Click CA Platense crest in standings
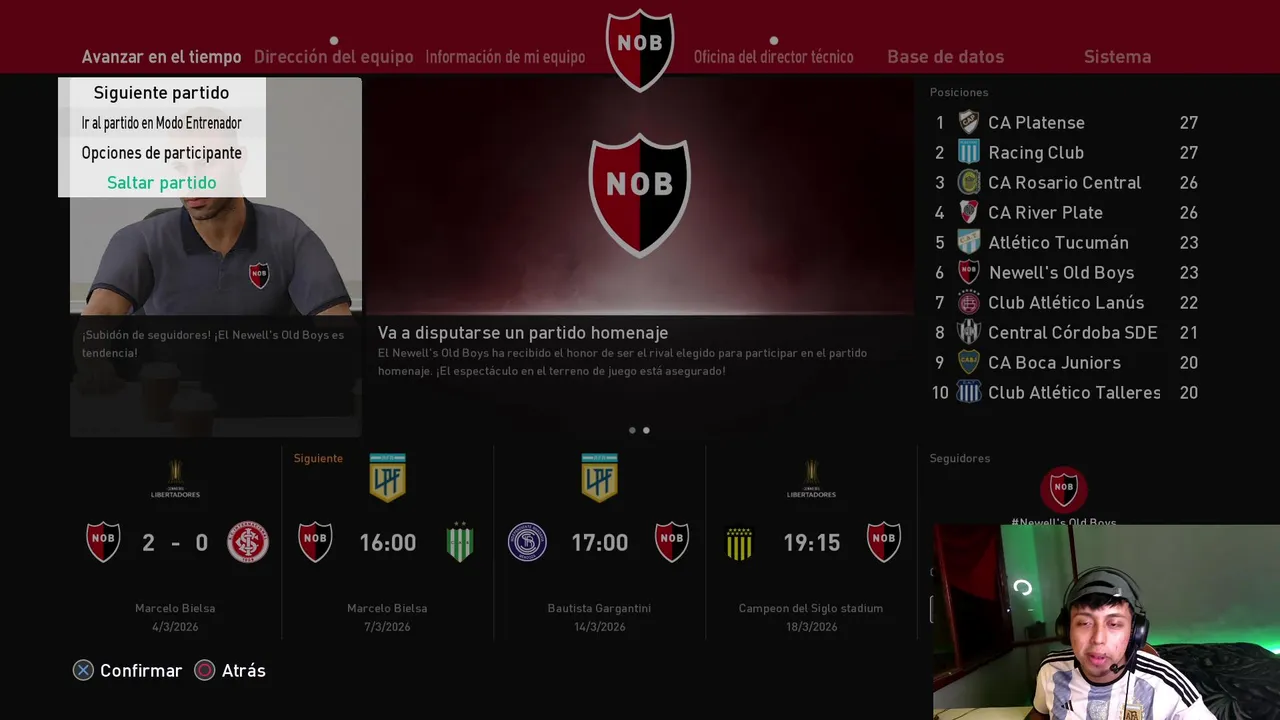1280x720 pixels. (x=969, y=122)
